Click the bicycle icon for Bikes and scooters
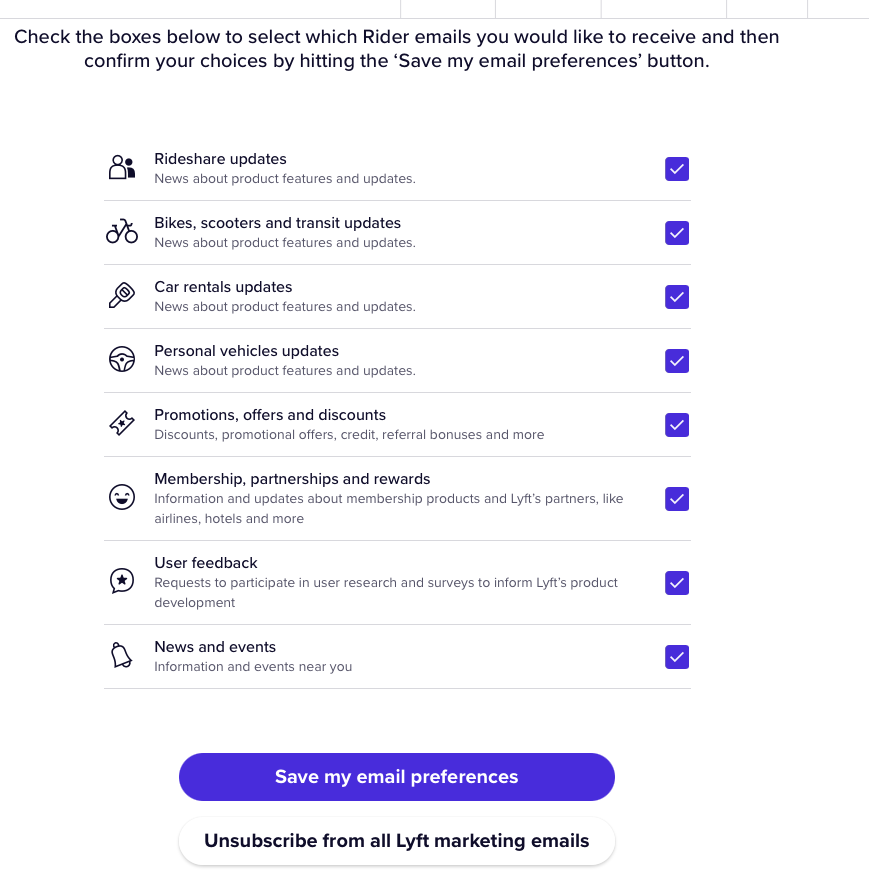The height and width of the screenshot is (891, 869). [122, 232]
